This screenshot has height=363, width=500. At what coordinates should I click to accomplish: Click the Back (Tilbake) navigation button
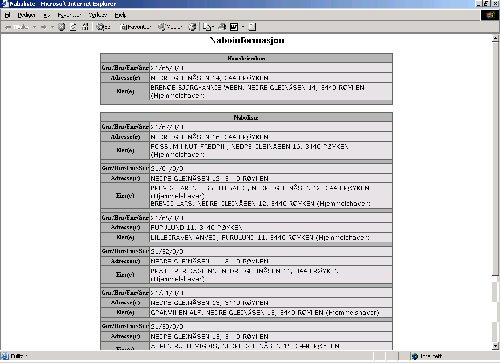tap(17, 27)
